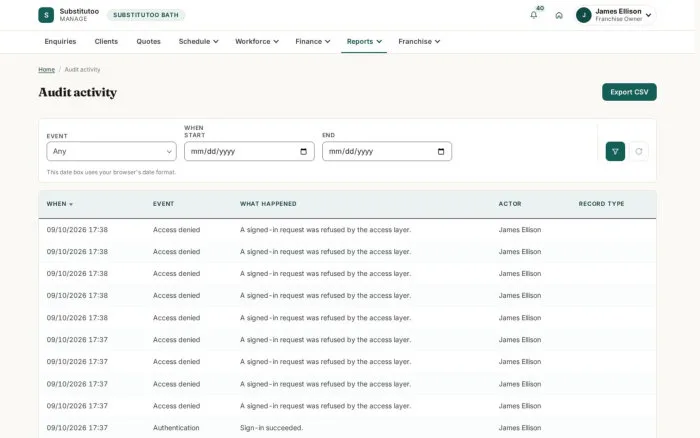
Task: Click the Event column header
Action: pos(163,204)
